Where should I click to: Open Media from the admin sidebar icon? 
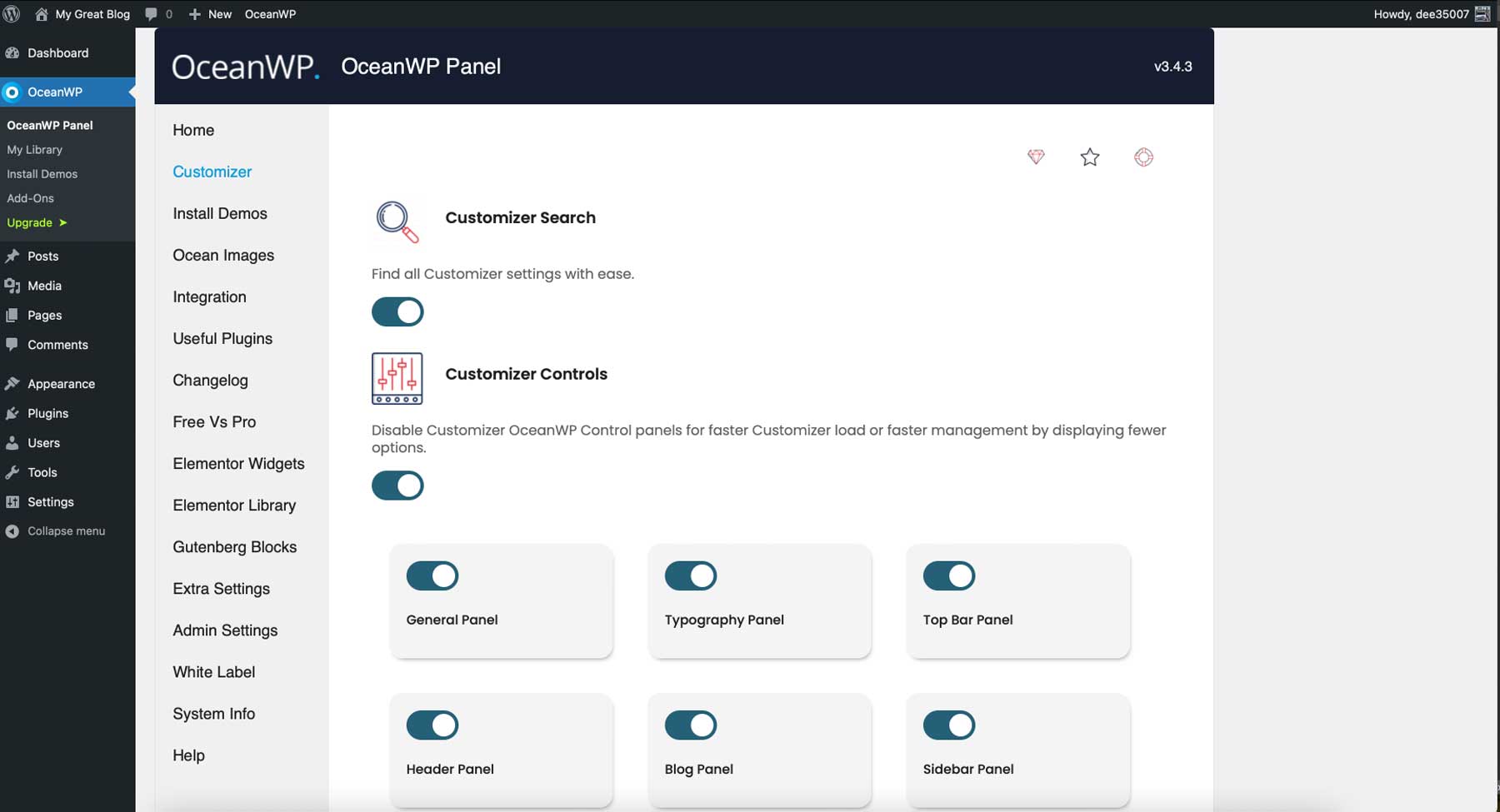(12, 286)
